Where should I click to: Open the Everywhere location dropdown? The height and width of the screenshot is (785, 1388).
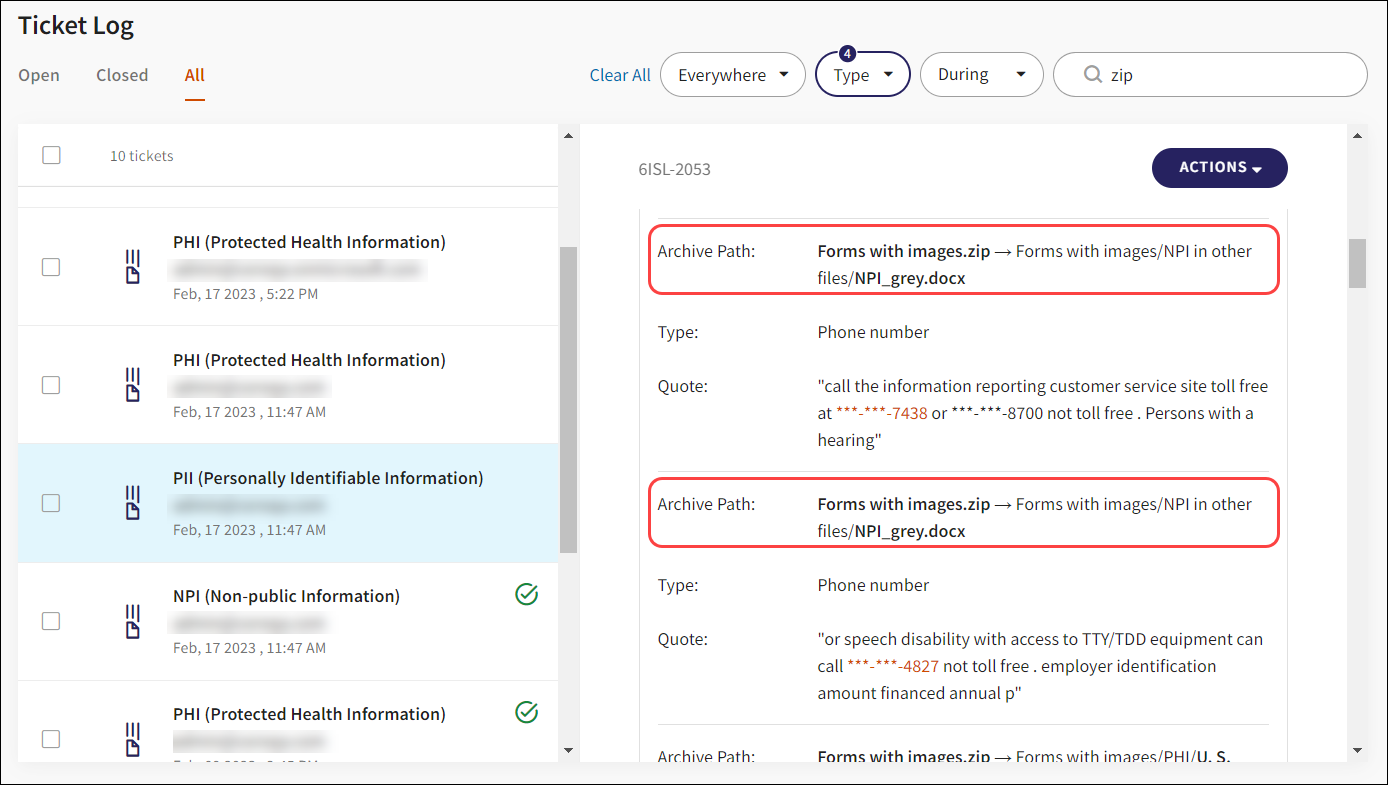click(x=732, y=75)
